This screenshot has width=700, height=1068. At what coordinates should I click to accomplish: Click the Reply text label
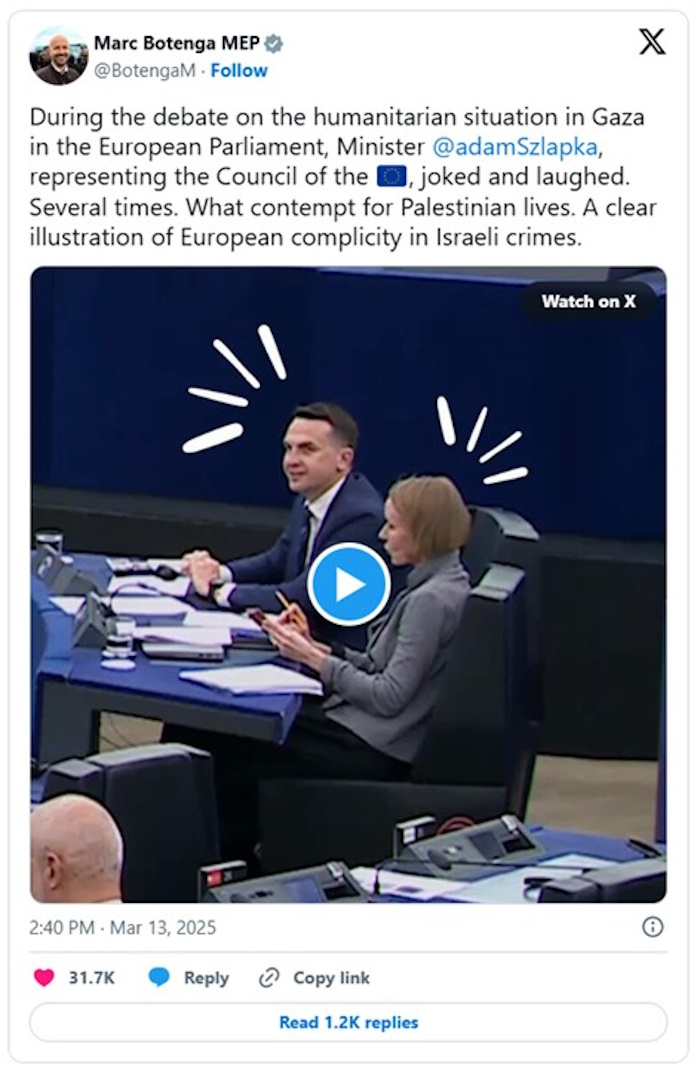(206, 978)
